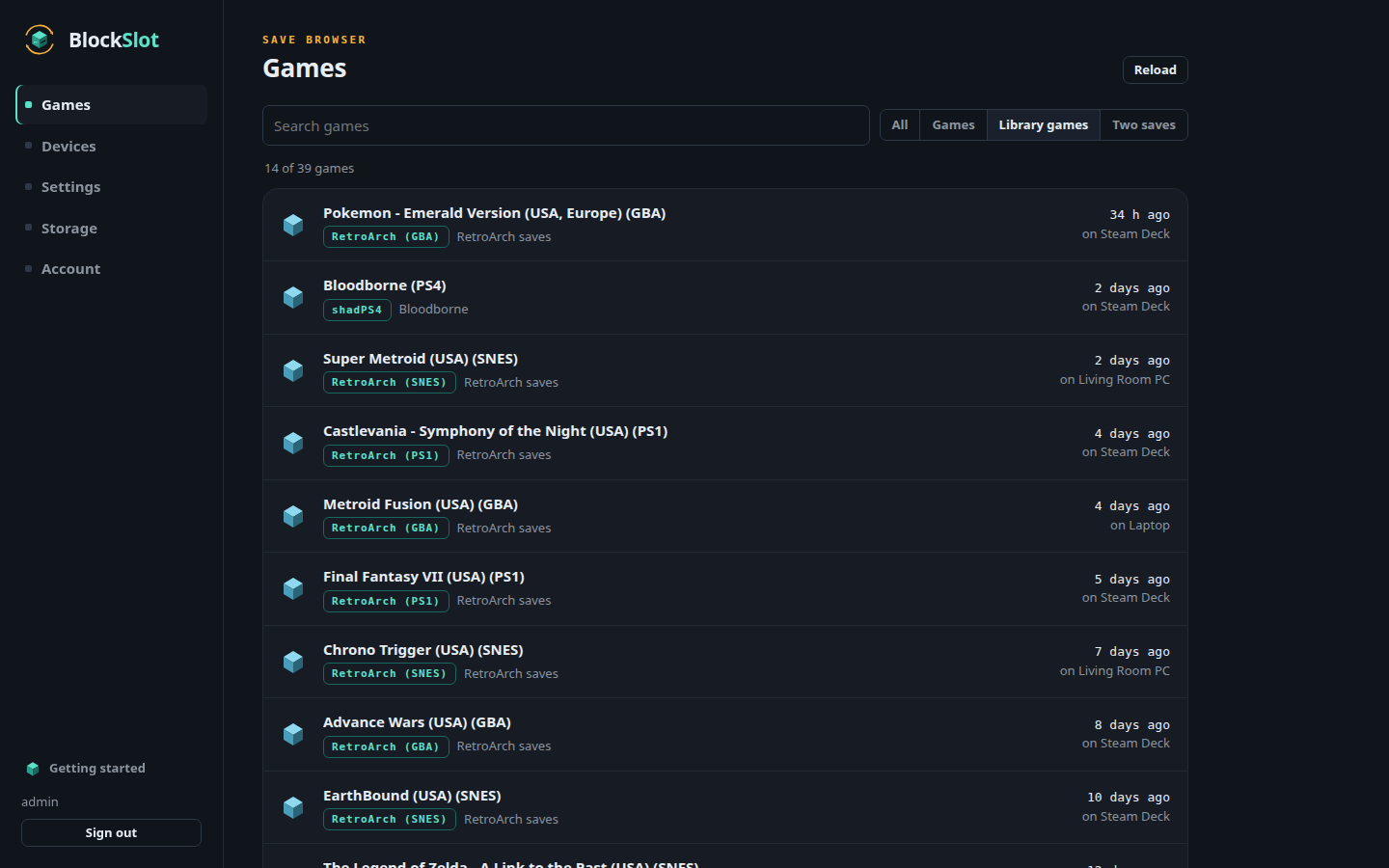Click 'on Laptop' device label
Image resolution: width=1389 pixels, height=868 pixels.
click(x=1139, y=526)
